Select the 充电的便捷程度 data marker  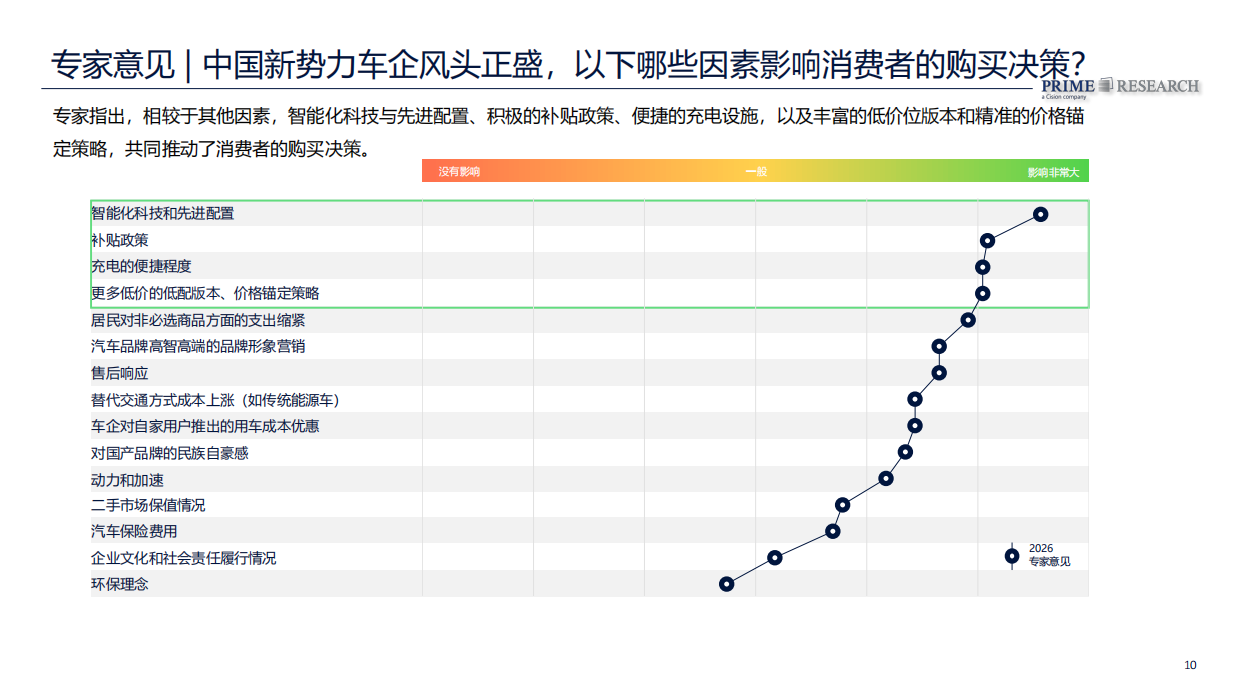coord(982,266)
